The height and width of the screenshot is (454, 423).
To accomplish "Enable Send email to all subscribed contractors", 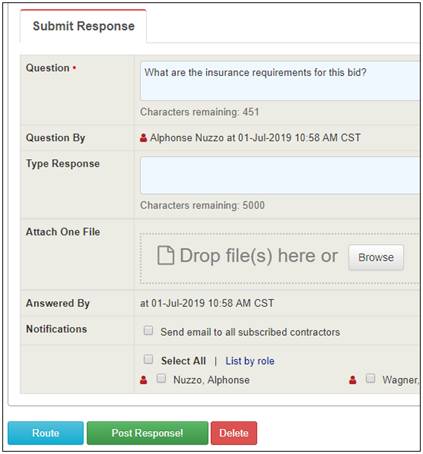I will pos(148,330).
